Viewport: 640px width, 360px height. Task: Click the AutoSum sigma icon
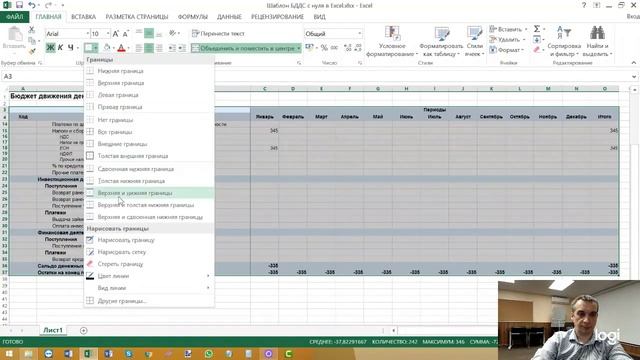pos(537,29)
